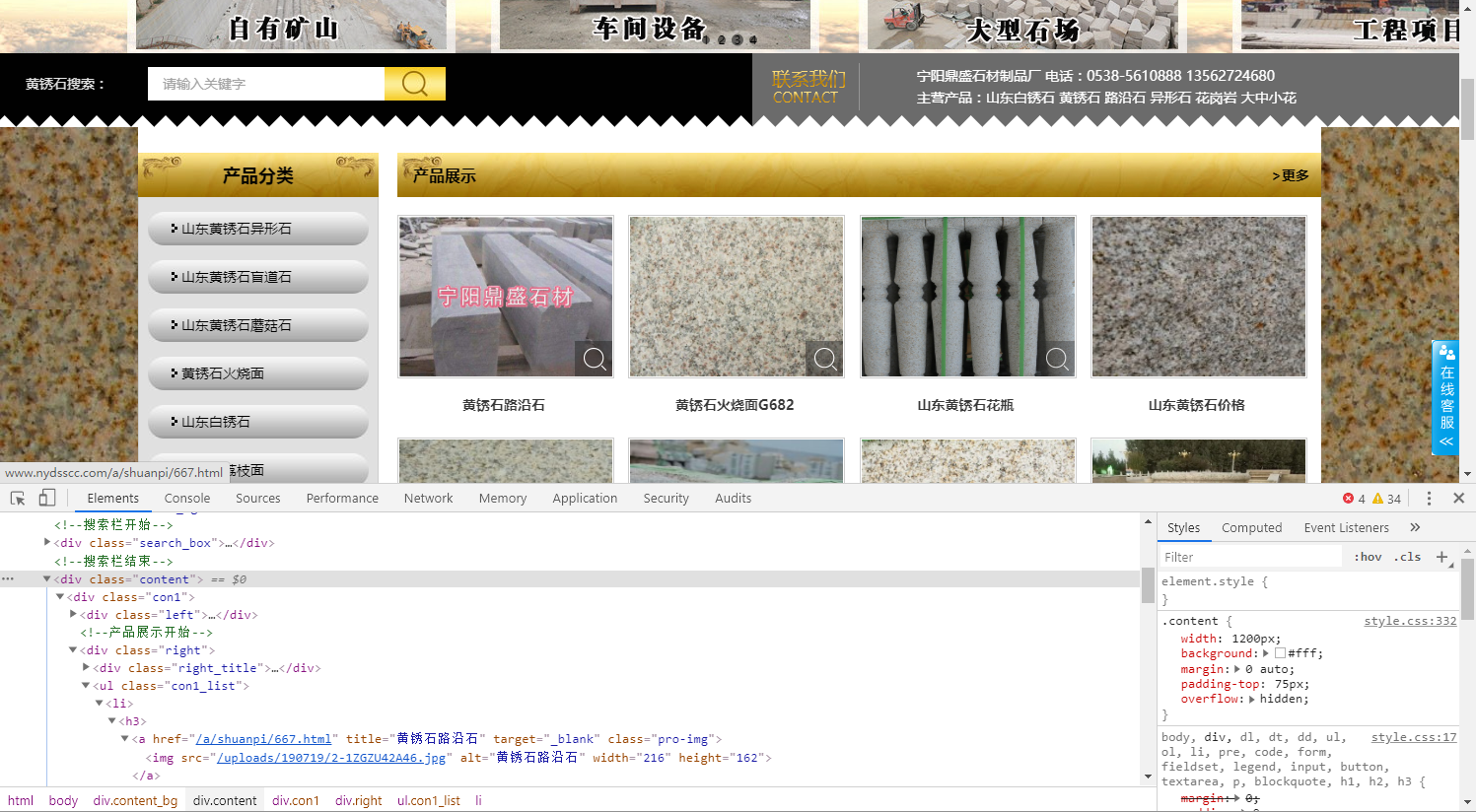
Task: Click the 在线客服 online service widget
Action: [x=1445, y=398]
